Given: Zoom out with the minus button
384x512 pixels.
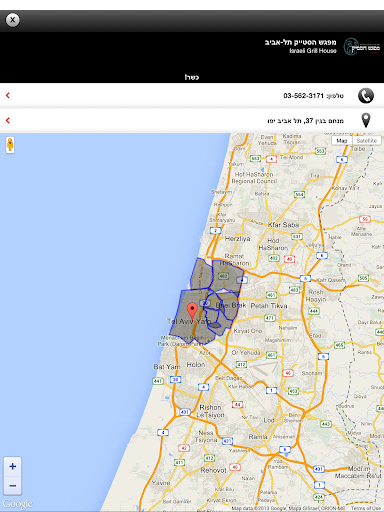Looking at the screenshot, I should click(x=13, y=486).
